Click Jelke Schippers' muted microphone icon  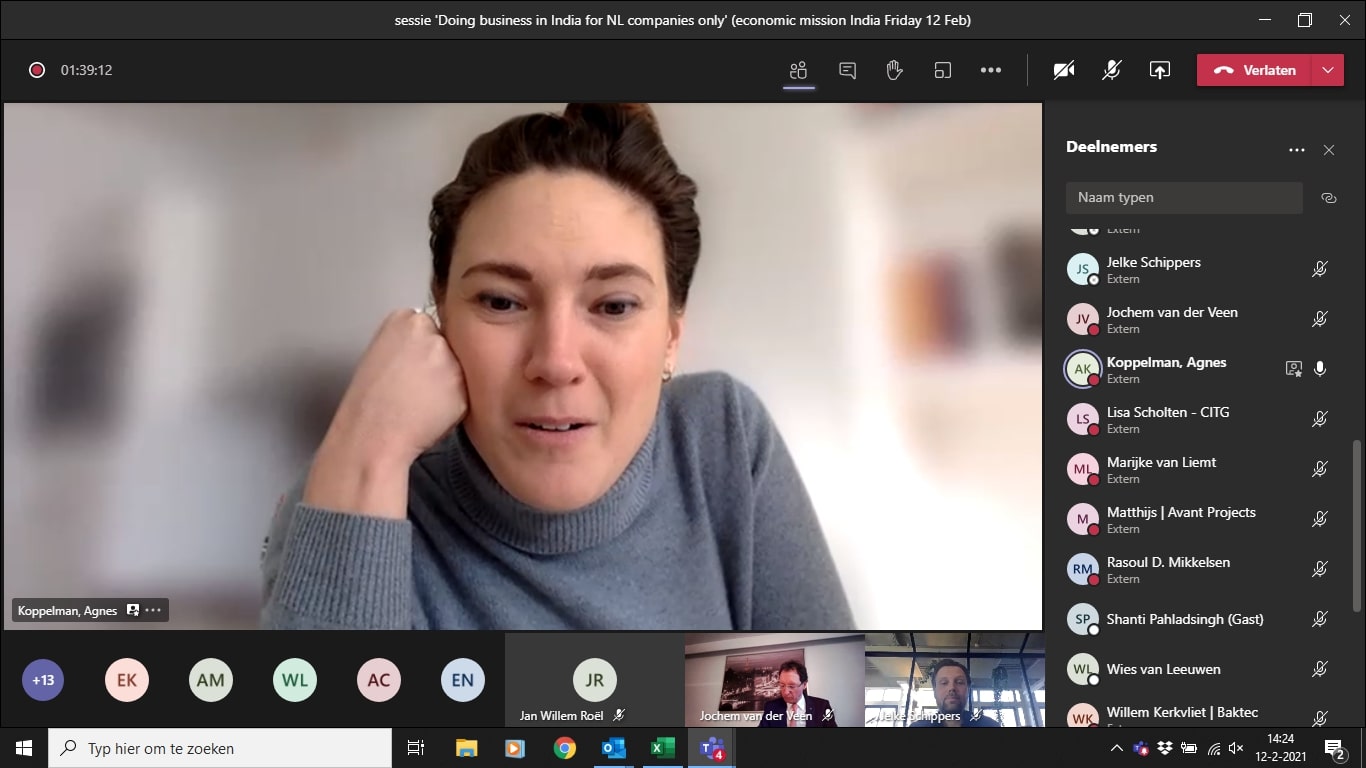[1319, 269]
